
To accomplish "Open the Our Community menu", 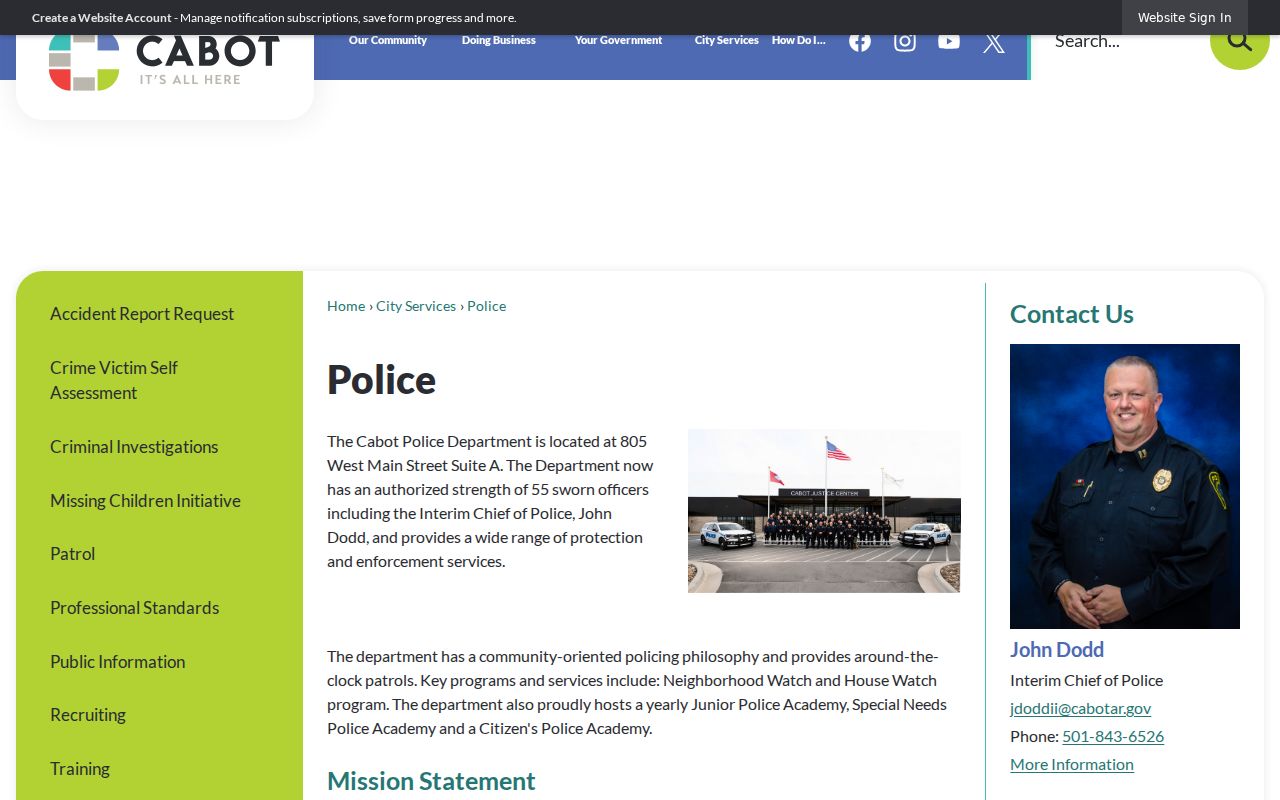I will click(388, 40).
